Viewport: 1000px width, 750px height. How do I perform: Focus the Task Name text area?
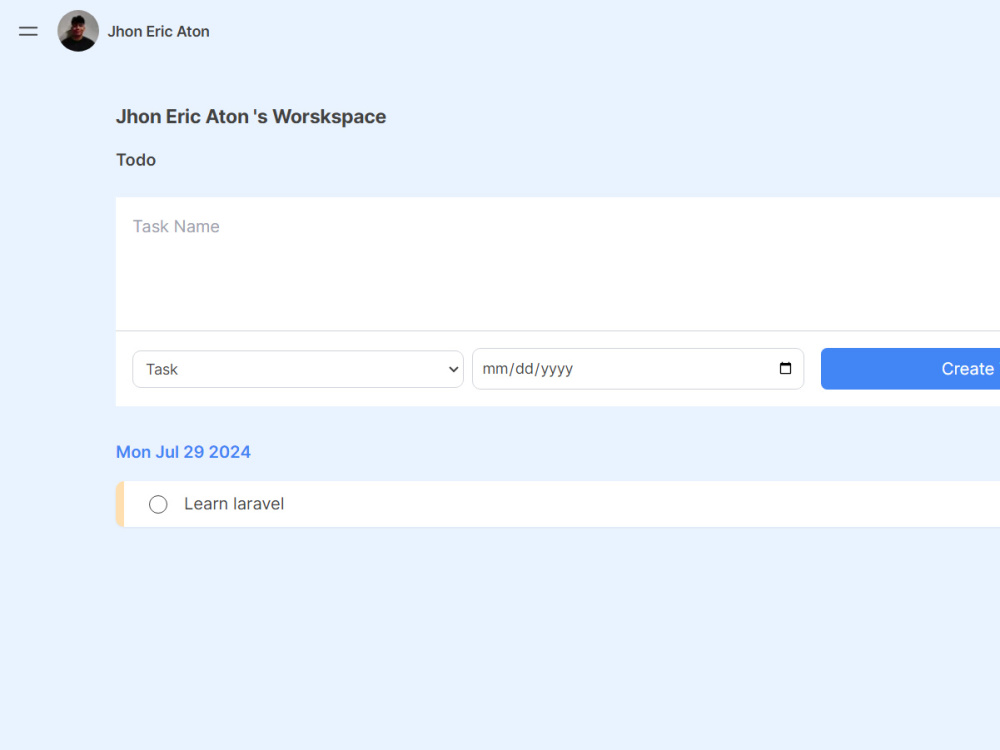coord(557,263)
